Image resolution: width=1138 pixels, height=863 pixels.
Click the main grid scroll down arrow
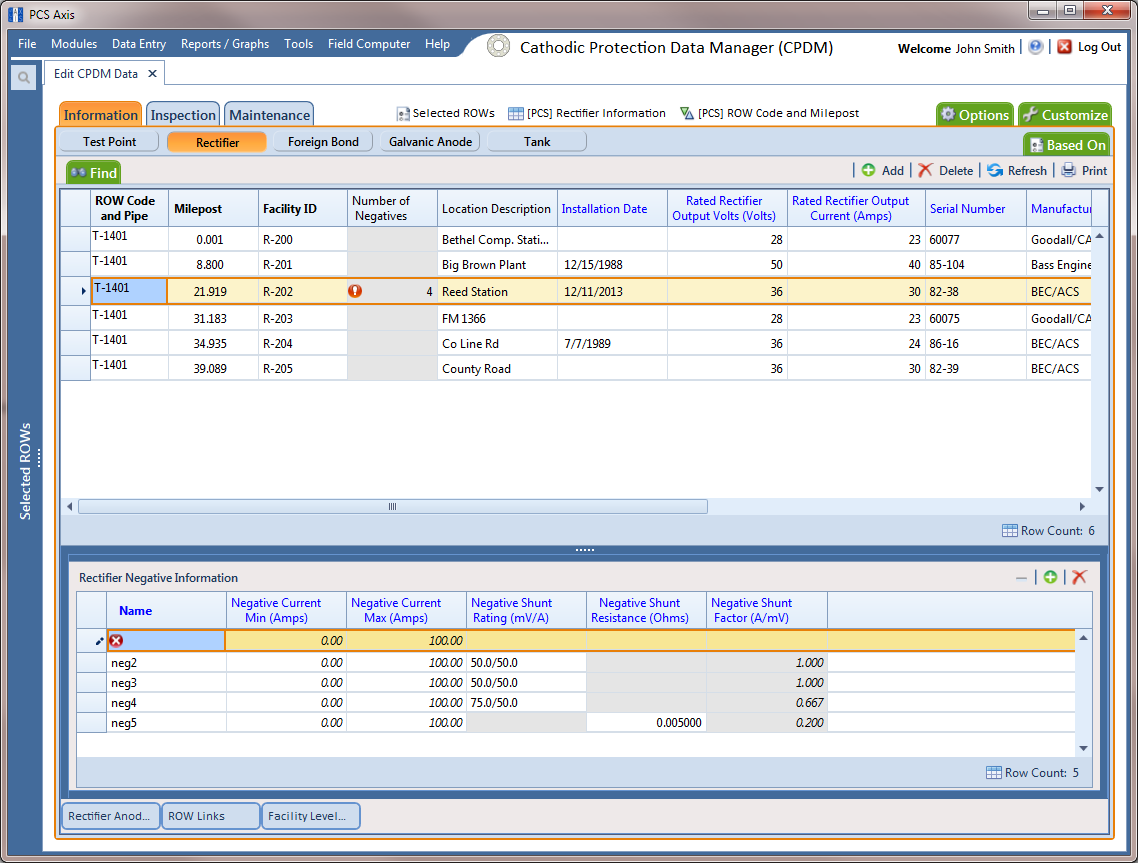coord(1100,489)
